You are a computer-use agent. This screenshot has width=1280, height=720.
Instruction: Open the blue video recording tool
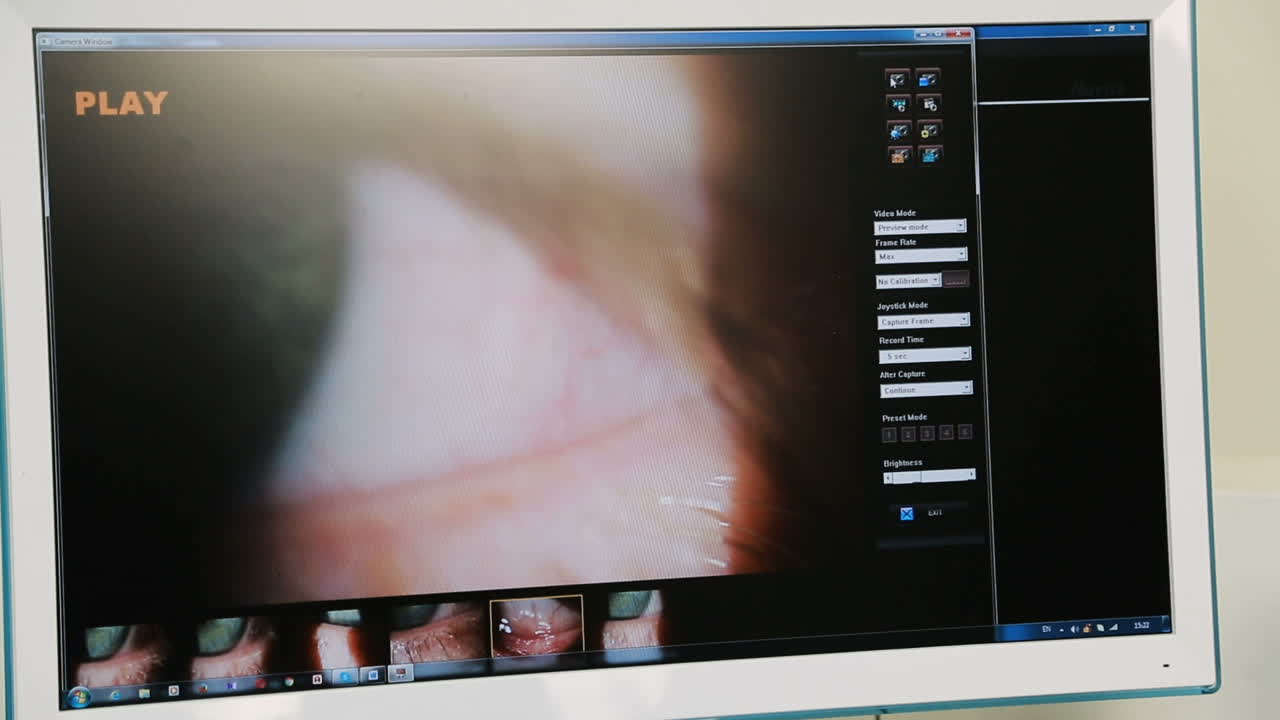coord(928,79)
